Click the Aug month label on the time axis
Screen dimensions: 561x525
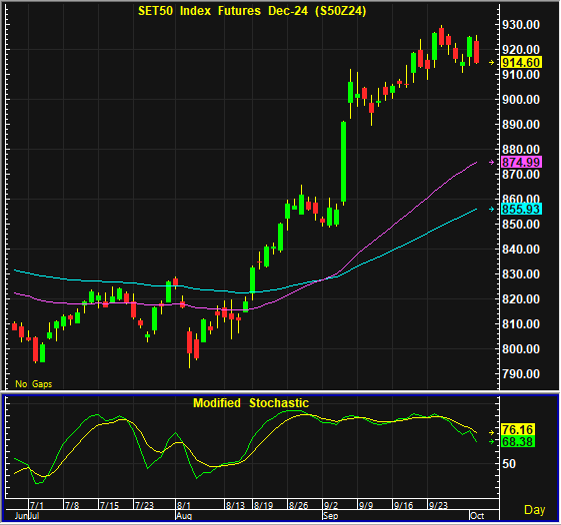pos(184,516)
